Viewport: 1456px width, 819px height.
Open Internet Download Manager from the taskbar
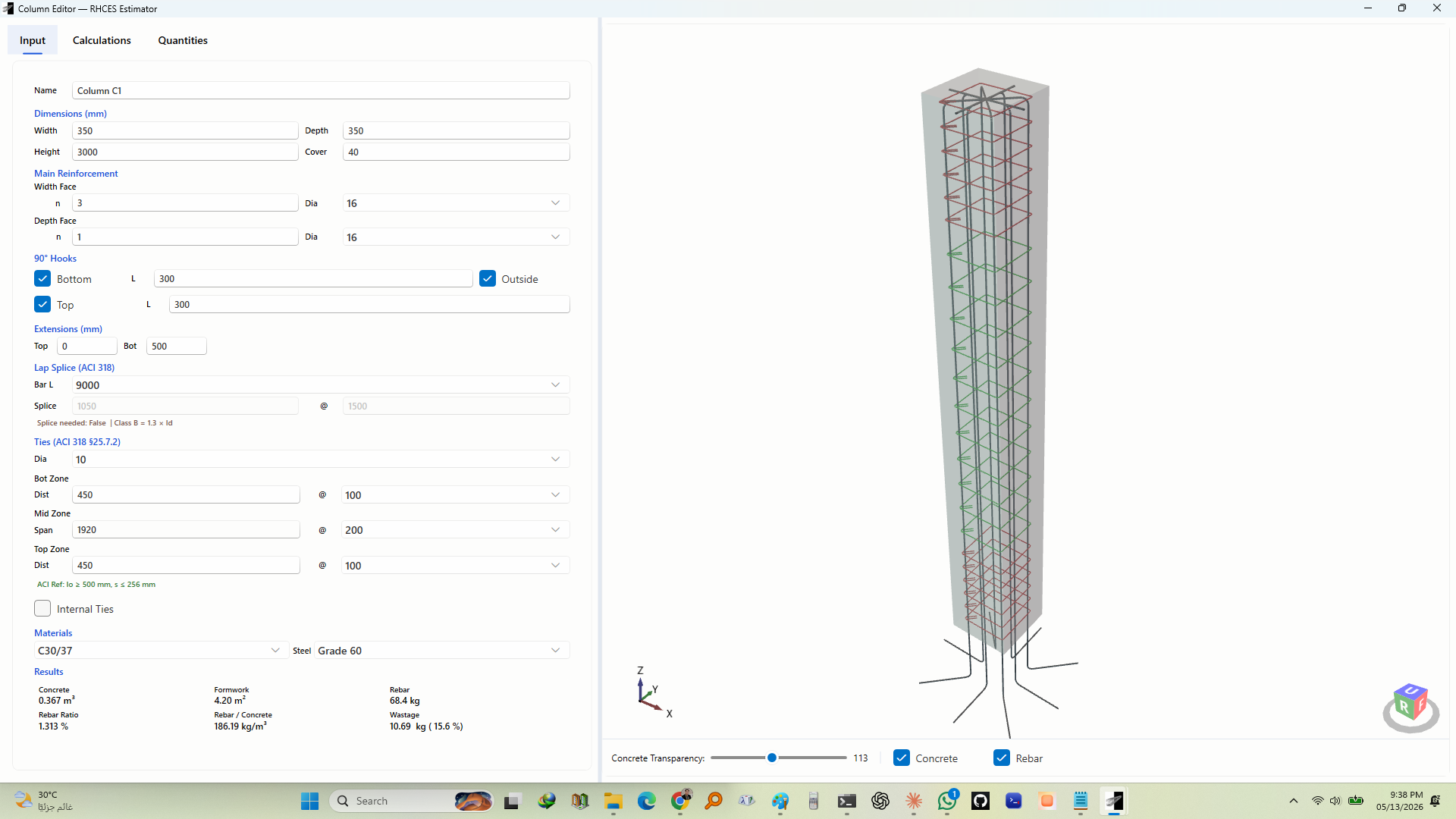[547, 801]
